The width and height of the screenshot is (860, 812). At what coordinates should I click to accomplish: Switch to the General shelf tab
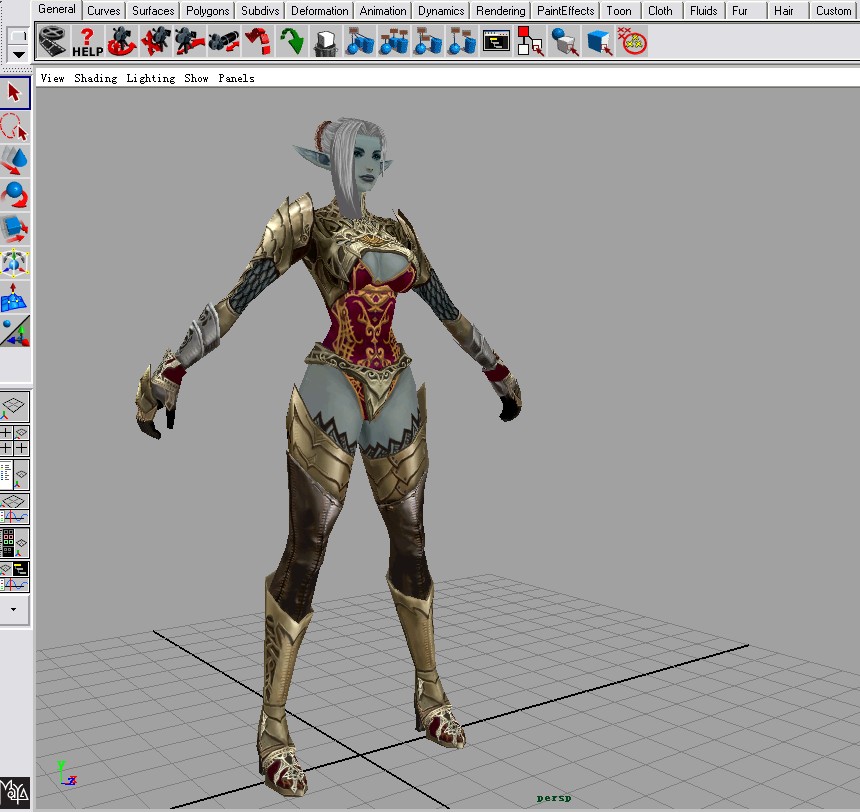(x=56, y=9)
